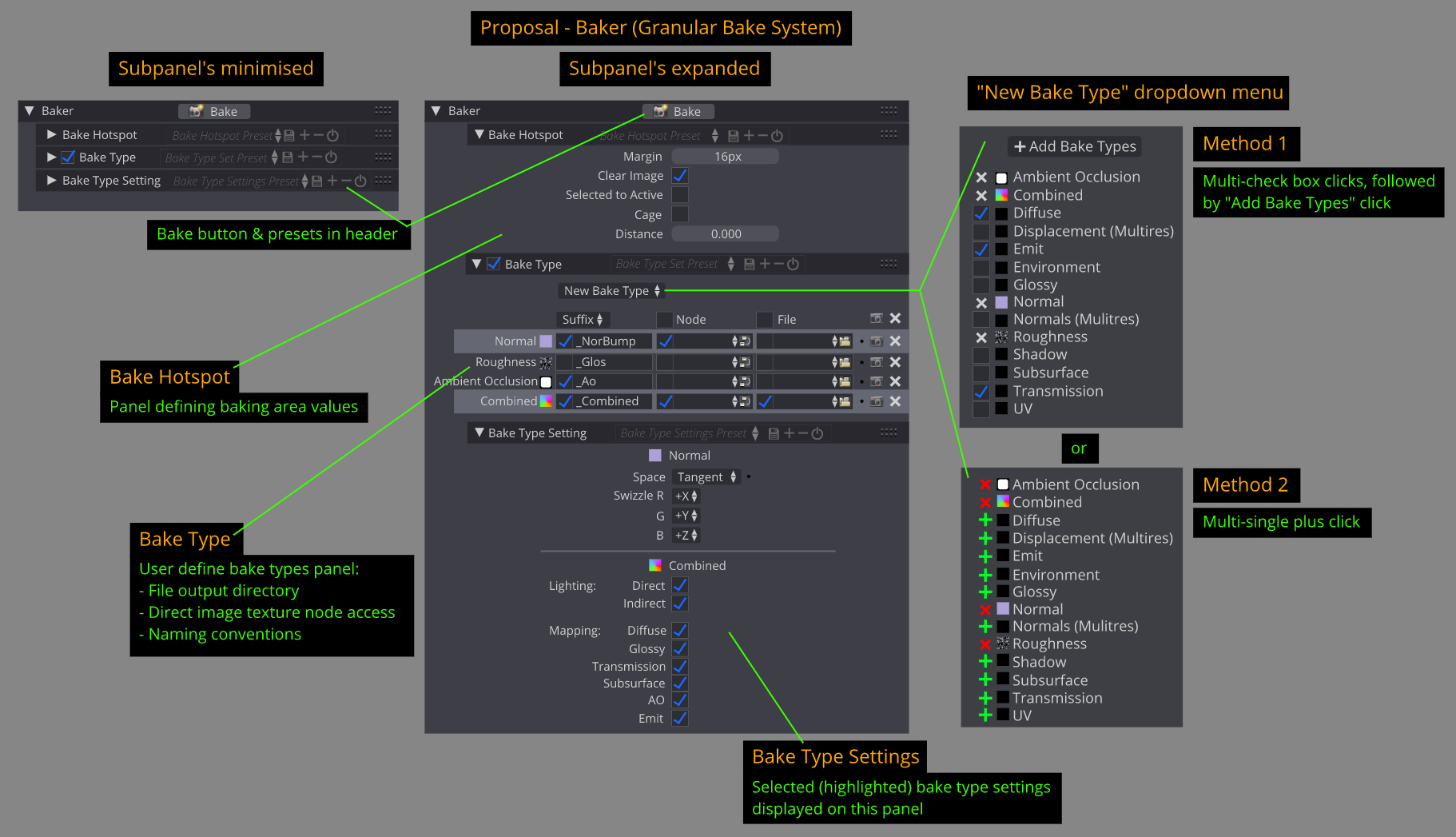Image resolution: width=1456 pixels, height=837 pixels.
Task: Click the camera icon on the Combined row
Action: coord(877,401)
